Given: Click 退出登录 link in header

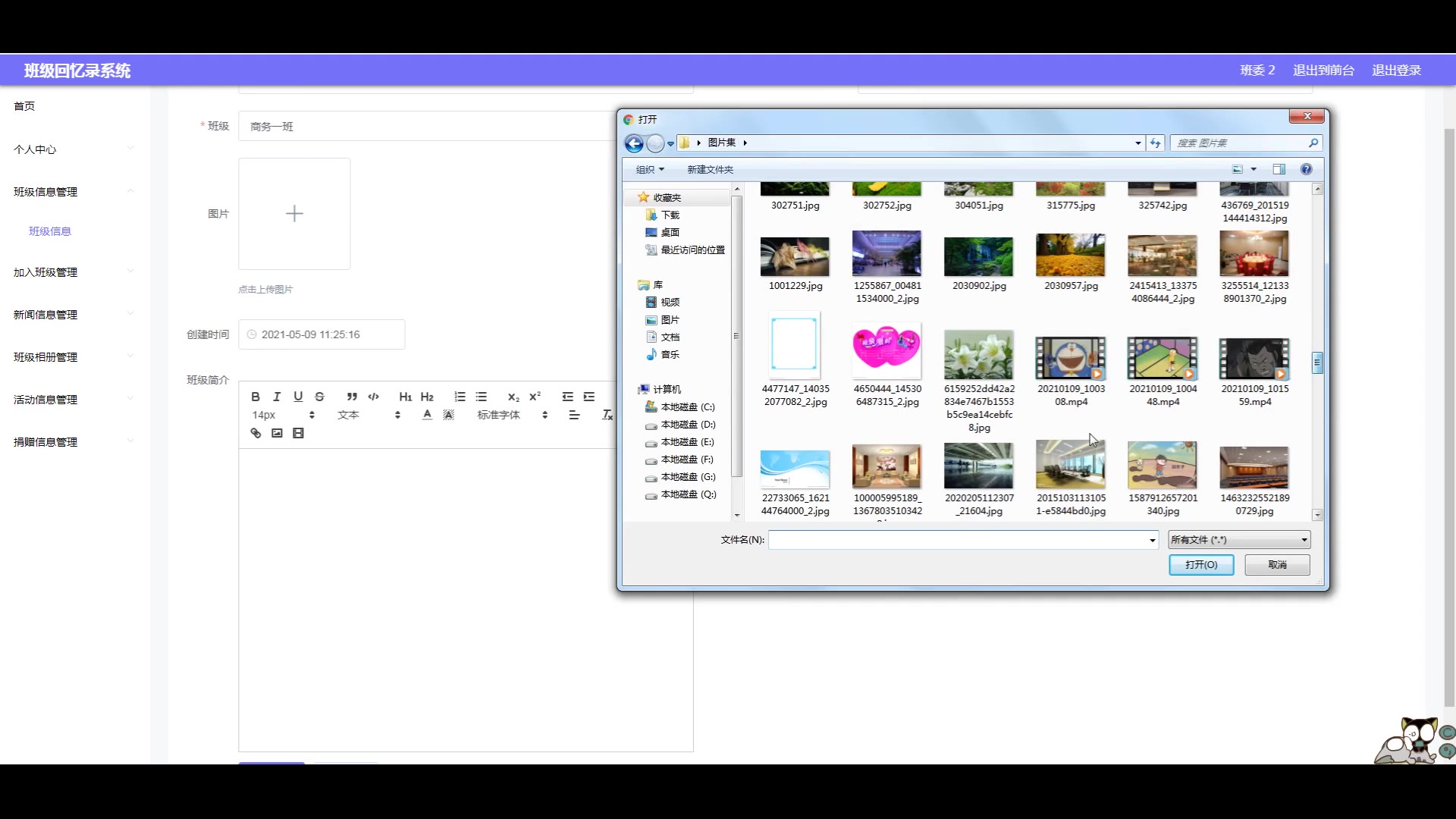Looking at the screenshot, I should pyautogui.click(x=1396, y=71).
